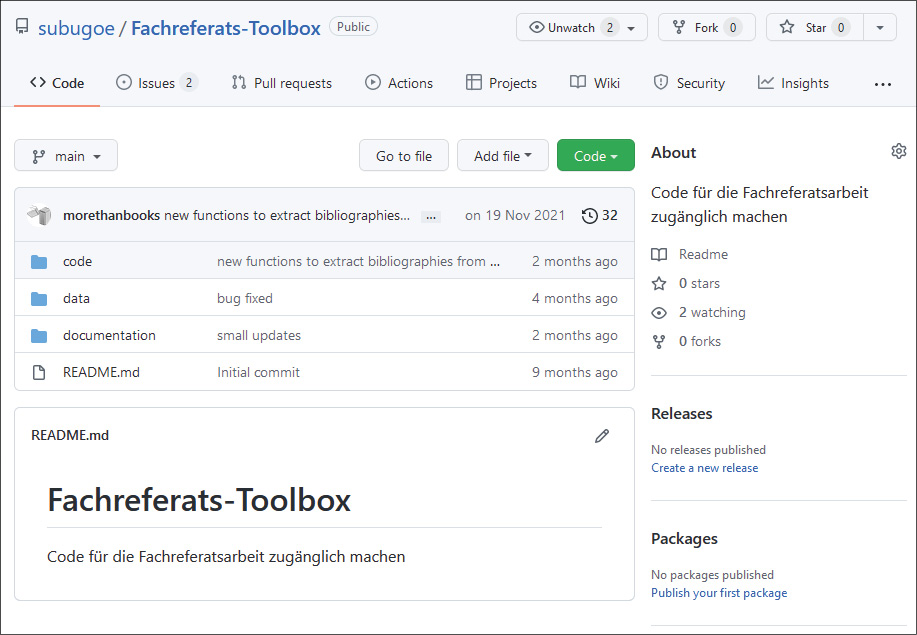This screenshot has height=635, width=917.
Task: Jump to Readme from About sidebar
Action: click(x=690, y=254)
